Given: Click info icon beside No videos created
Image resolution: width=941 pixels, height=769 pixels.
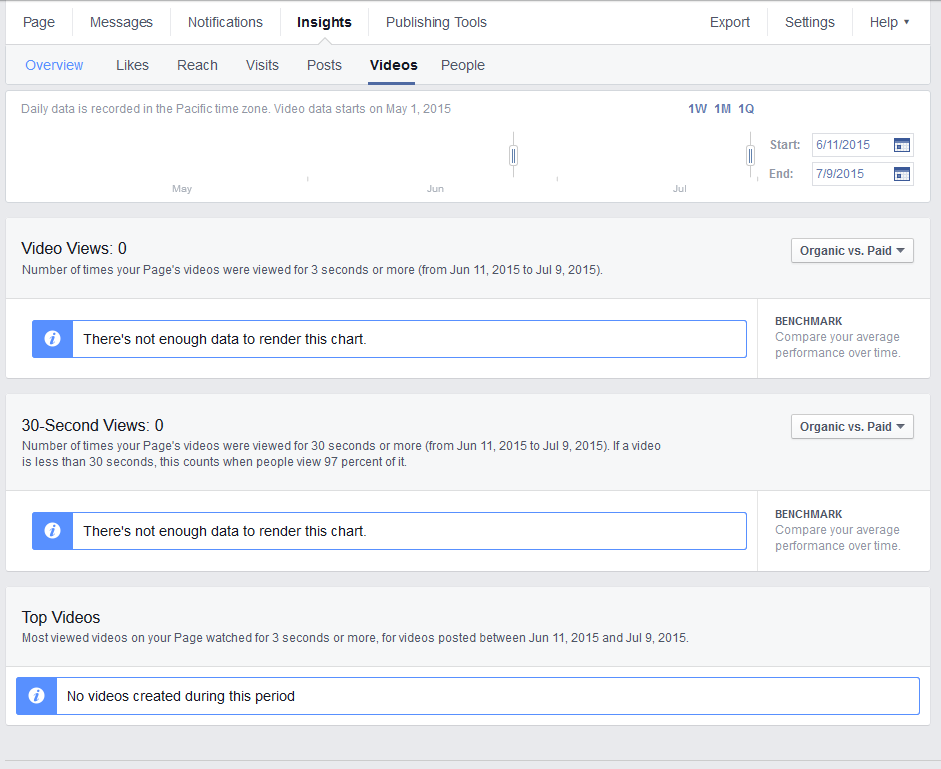Looking at the screenshot, I should coord(37,696).
